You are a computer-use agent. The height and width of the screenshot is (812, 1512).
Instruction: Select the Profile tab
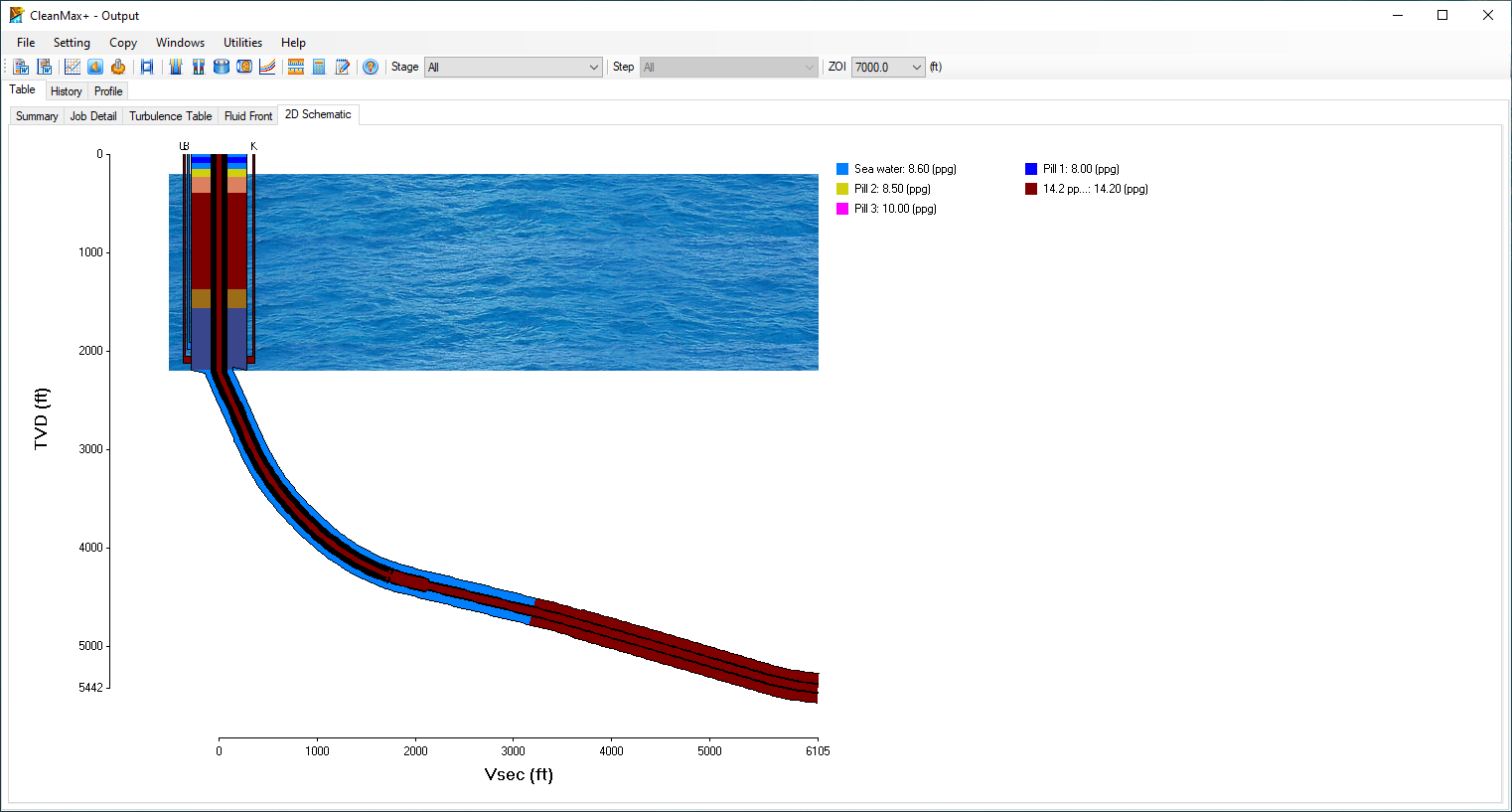(x=108, y=91)
